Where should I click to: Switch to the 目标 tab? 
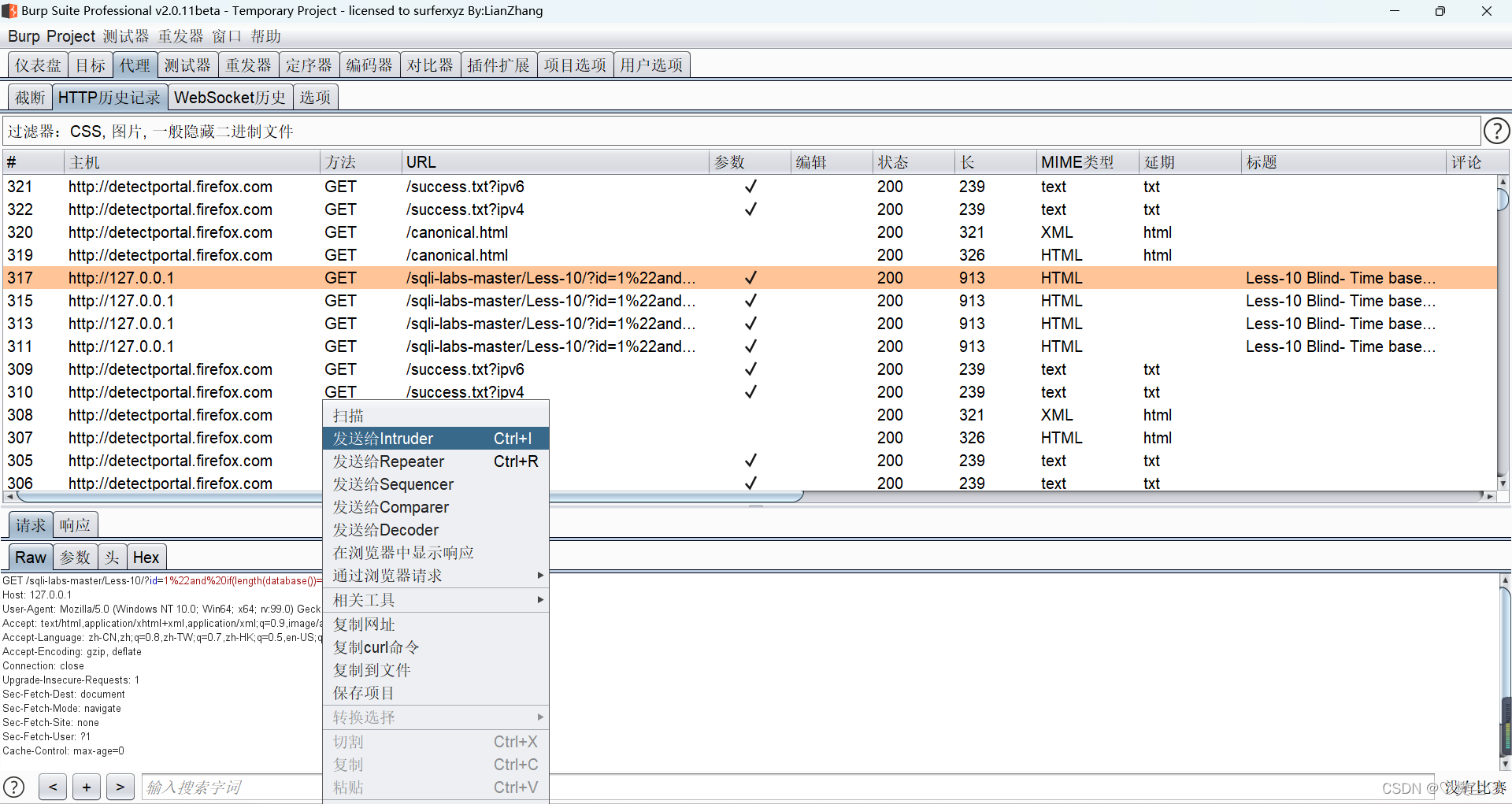pos(91,65)
